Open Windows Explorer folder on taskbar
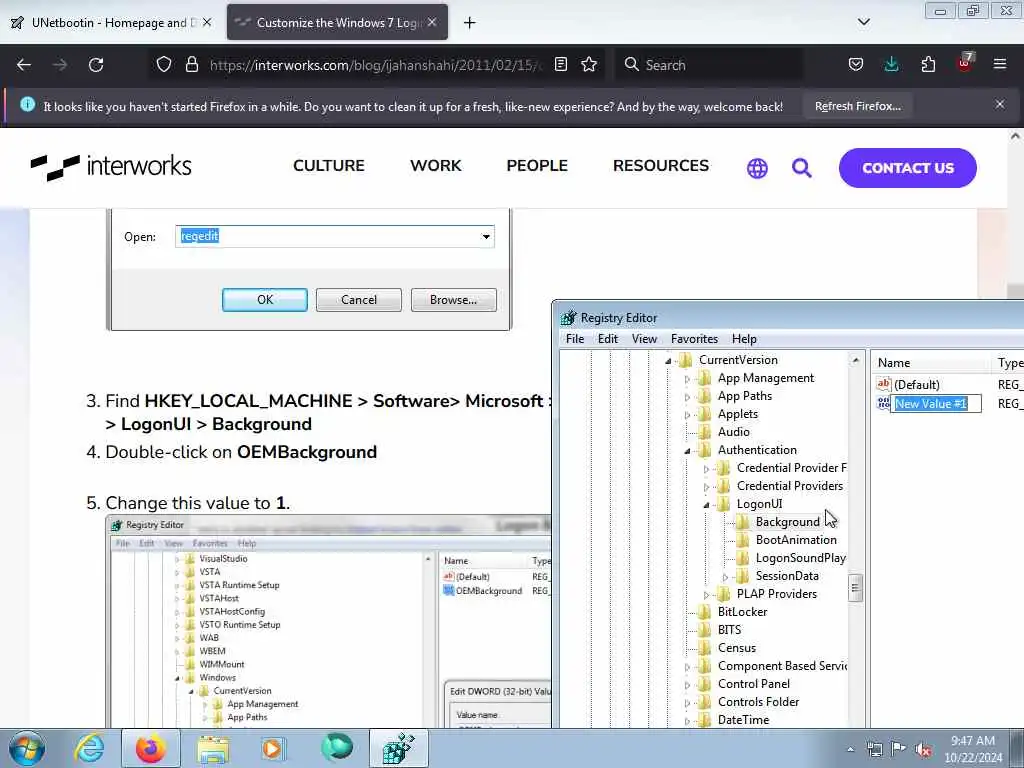 pyautogui.click(x=213, y=748)
